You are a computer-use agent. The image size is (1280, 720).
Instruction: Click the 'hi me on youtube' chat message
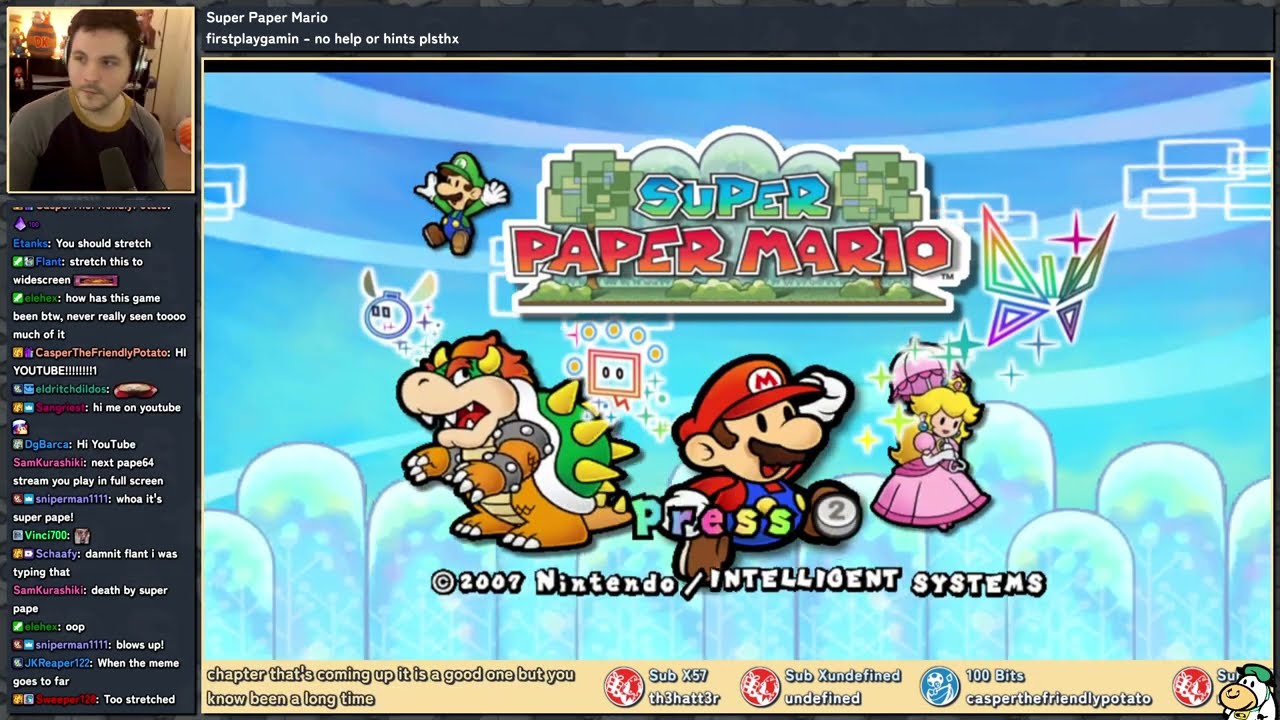click(136, 407)
